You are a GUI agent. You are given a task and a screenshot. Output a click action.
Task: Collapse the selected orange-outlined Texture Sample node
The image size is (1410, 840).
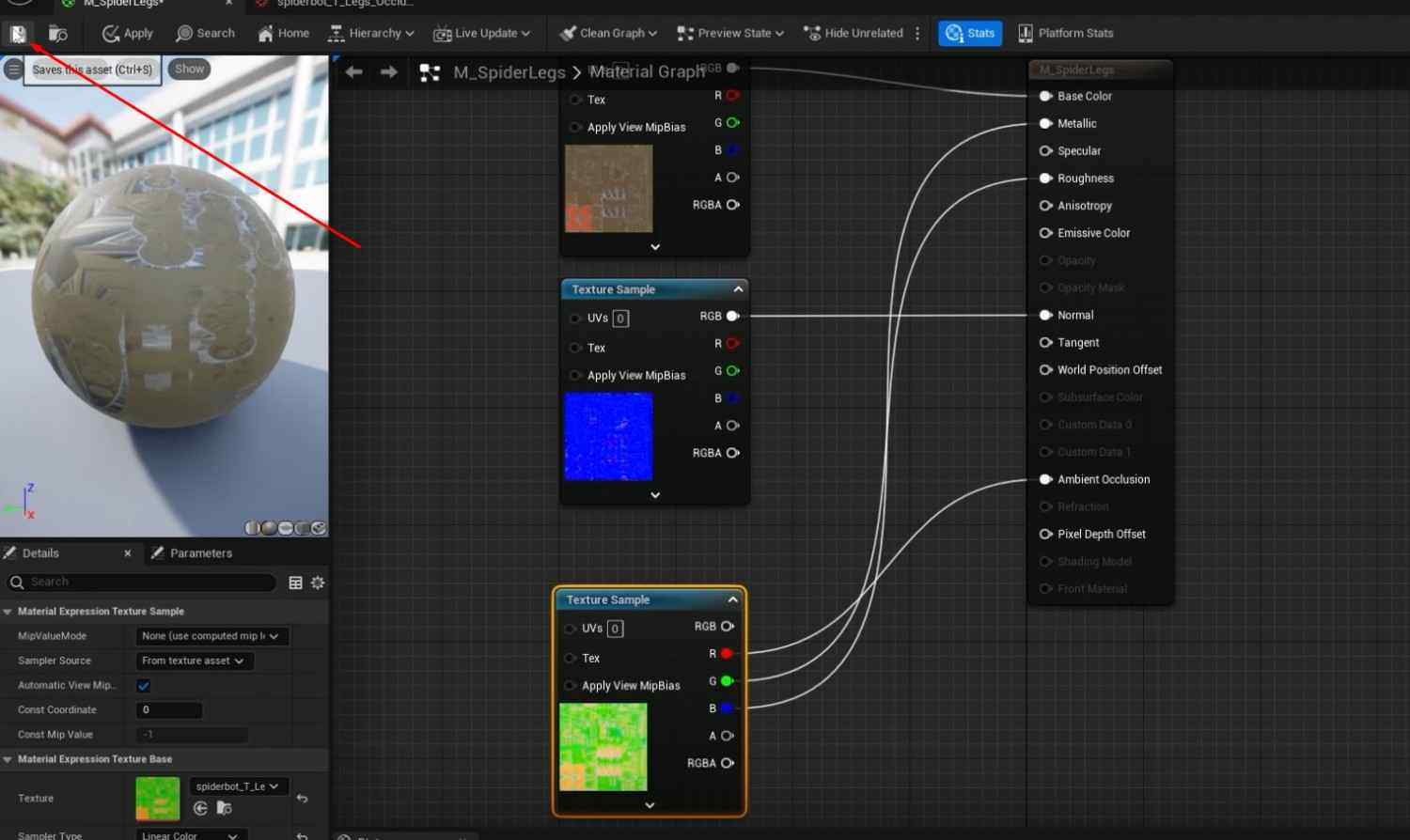click(732, 599)
